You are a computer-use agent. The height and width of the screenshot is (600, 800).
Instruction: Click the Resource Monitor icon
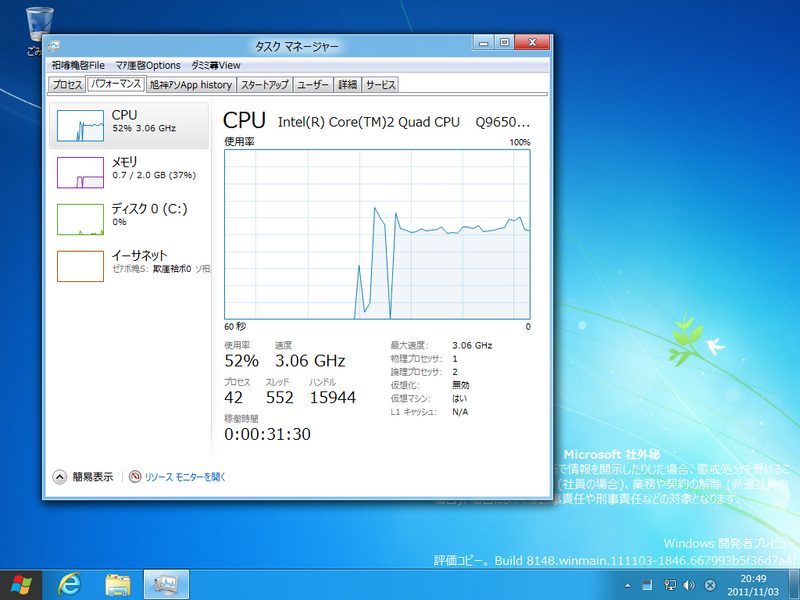pyautogui.click(x=135, y=477)
